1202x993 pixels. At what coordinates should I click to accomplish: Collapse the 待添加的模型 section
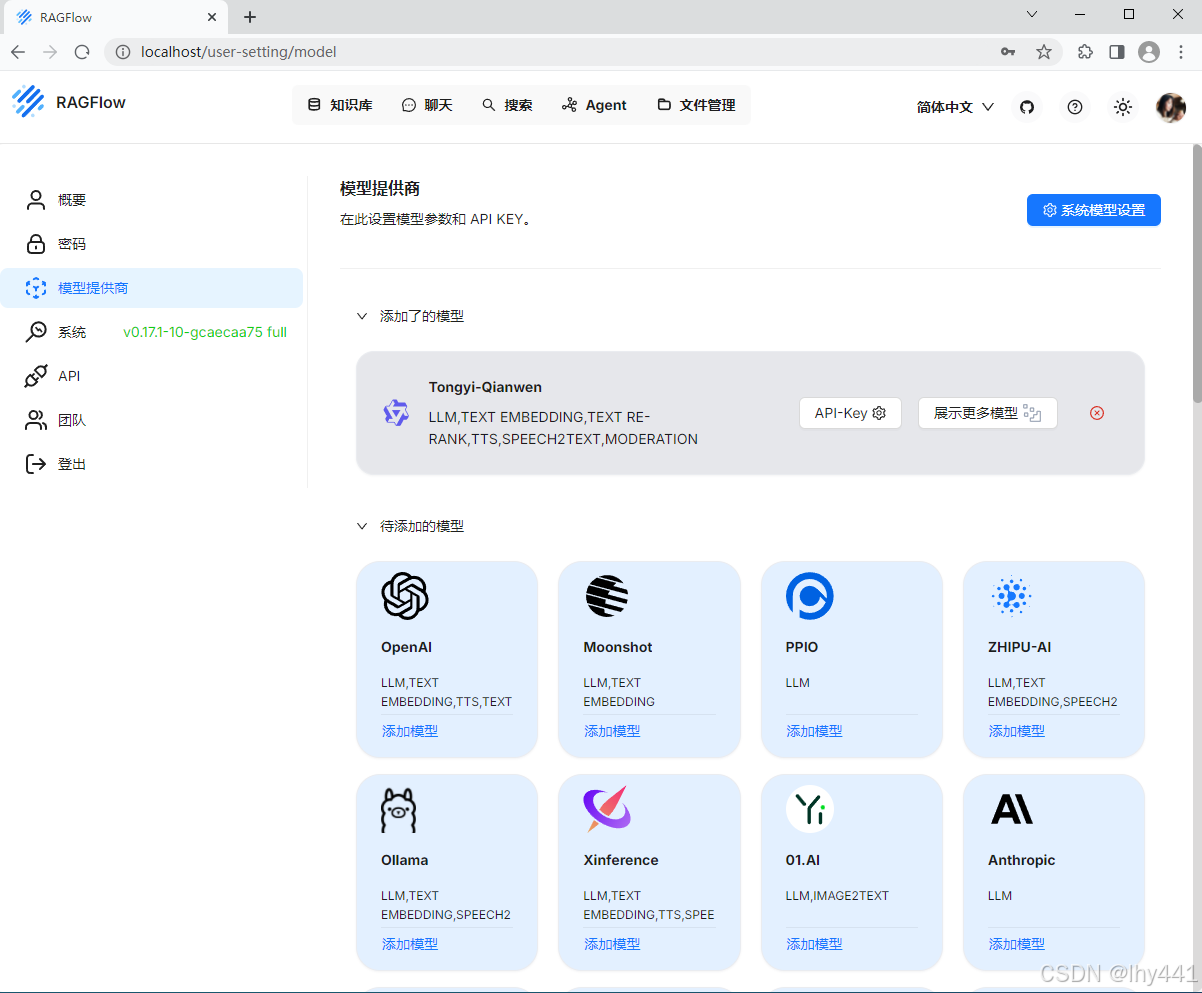pyautogui.click(x=362, y=526)
